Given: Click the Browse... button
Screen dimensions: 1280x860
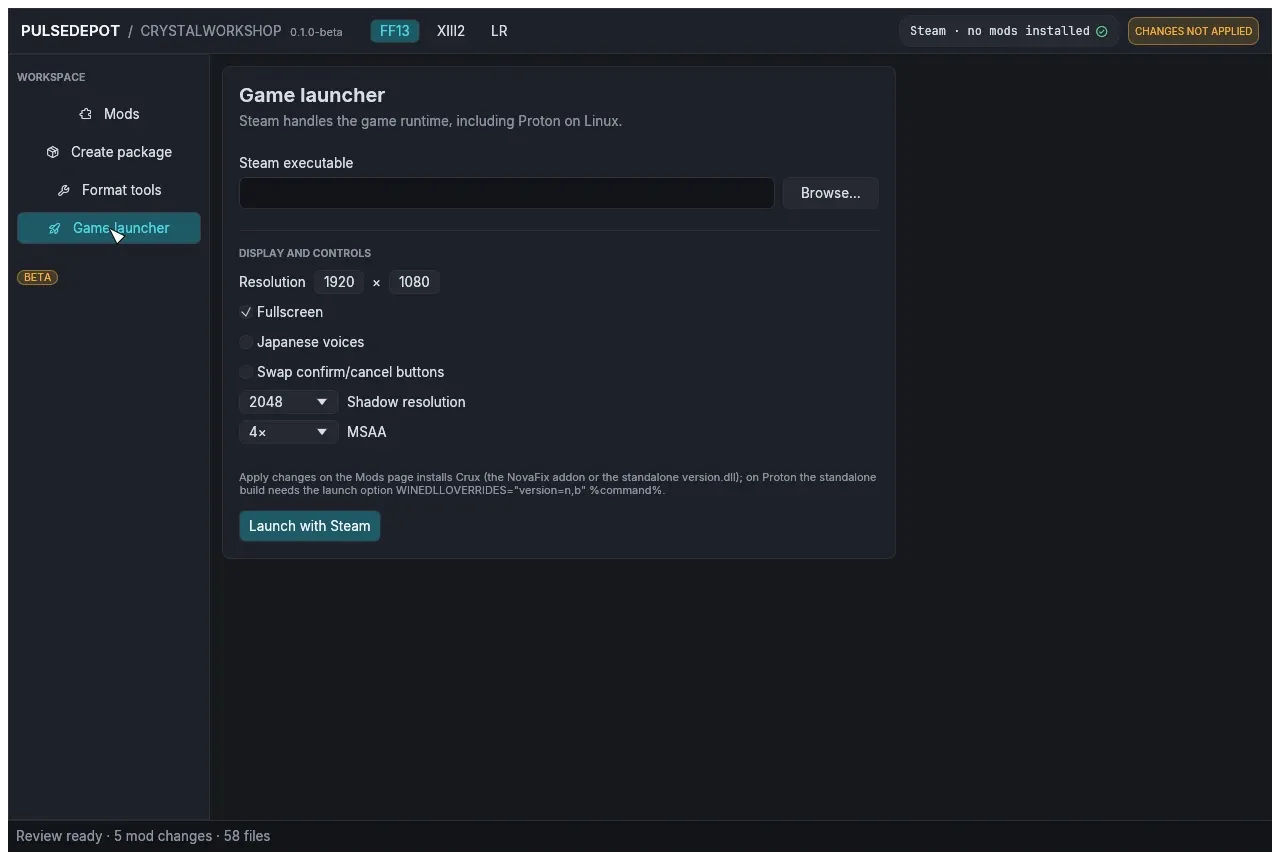Looking at the screenshot, I should point(830,193).
